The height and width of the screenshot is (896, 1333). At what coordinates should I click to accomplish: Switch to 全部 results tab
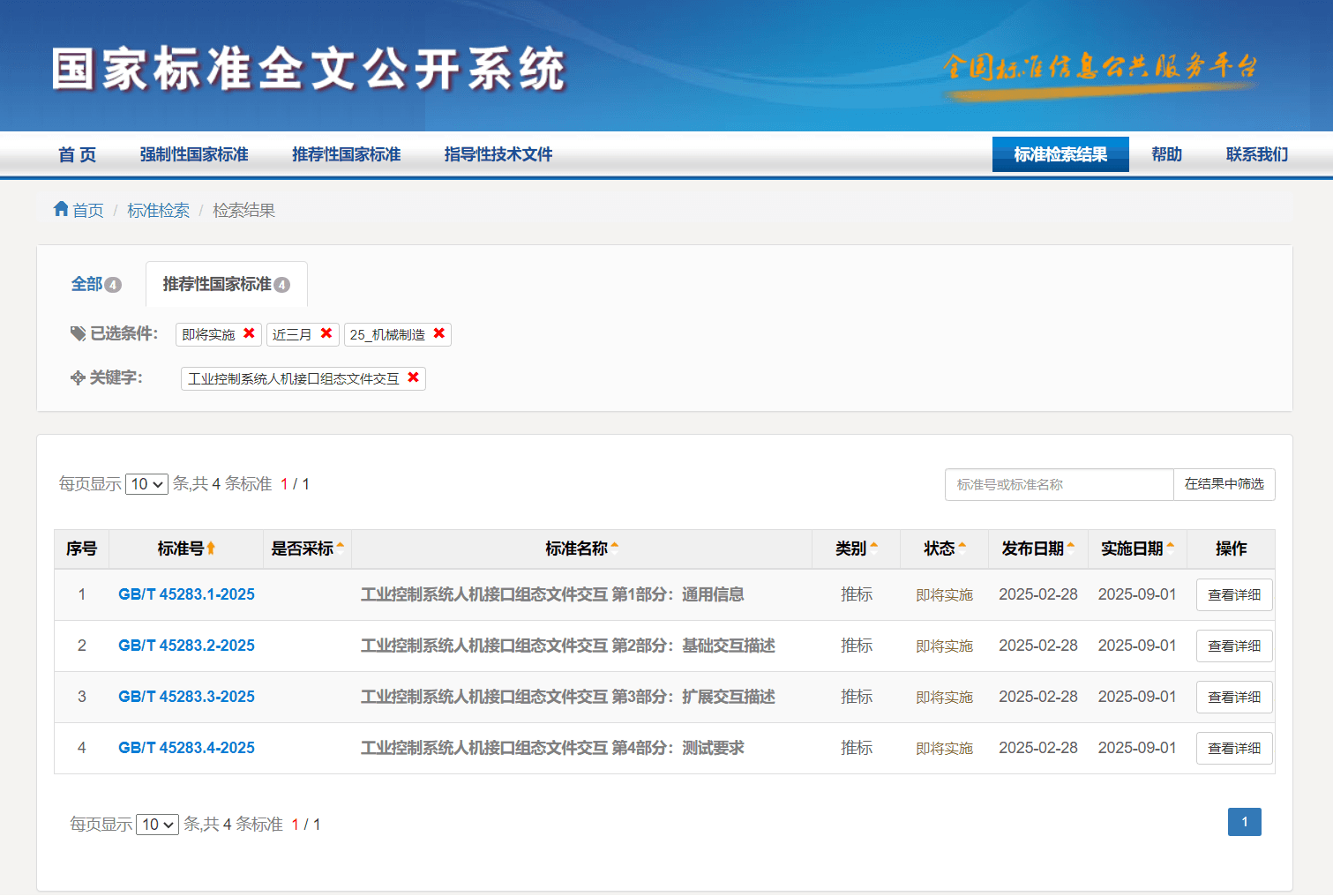coord(96,284)
